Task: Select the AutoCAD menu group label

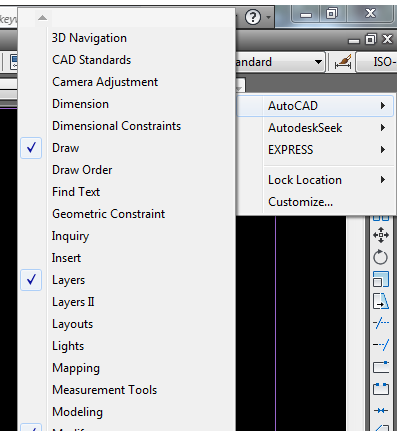Action: (293, 106)
